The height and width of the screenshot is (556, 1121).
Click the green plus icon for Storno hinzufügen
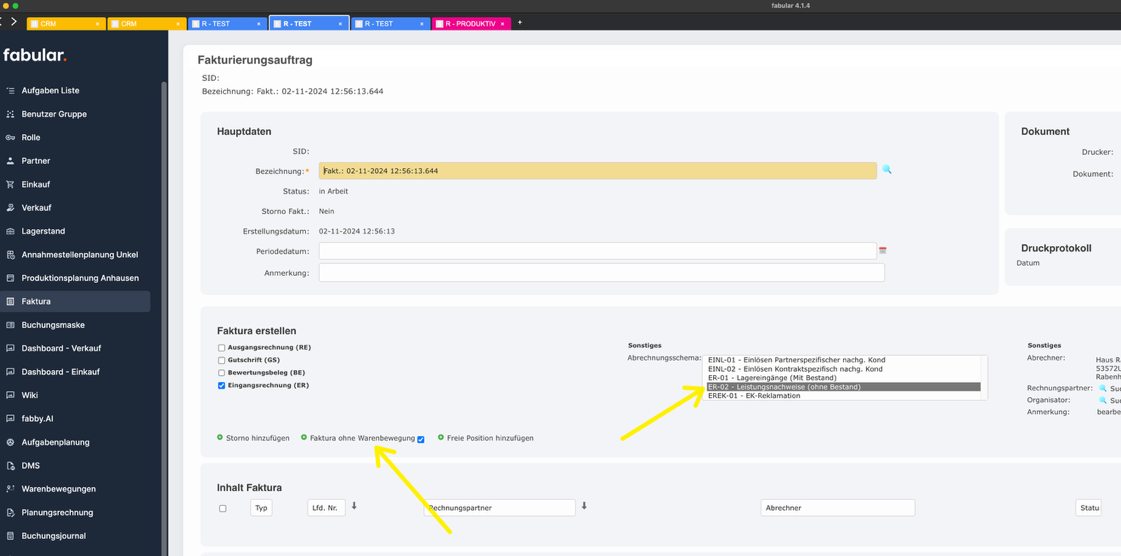click(x=220, y=437)
